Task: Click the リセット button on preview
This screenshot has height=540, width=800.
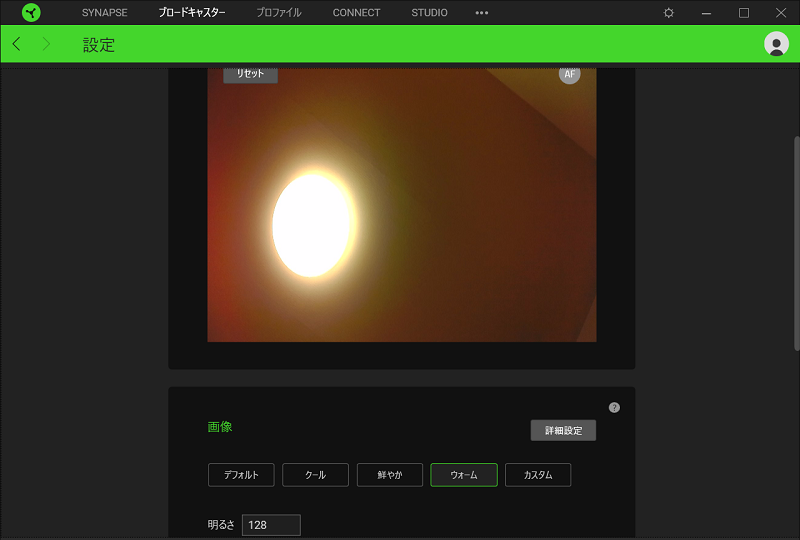Action: tap(251, 74)
